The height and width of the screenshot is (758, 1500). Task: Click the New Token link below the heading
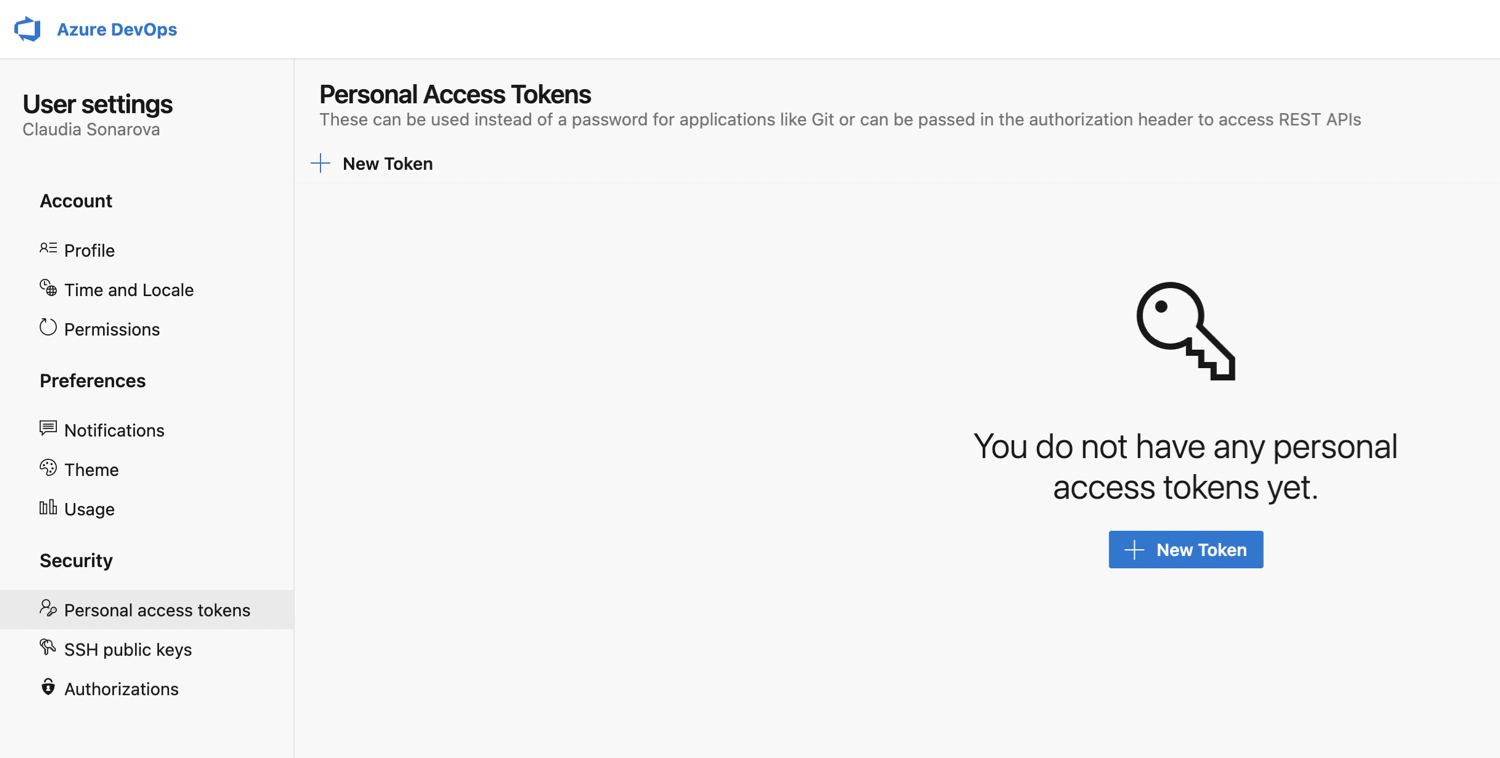(387, 163)
